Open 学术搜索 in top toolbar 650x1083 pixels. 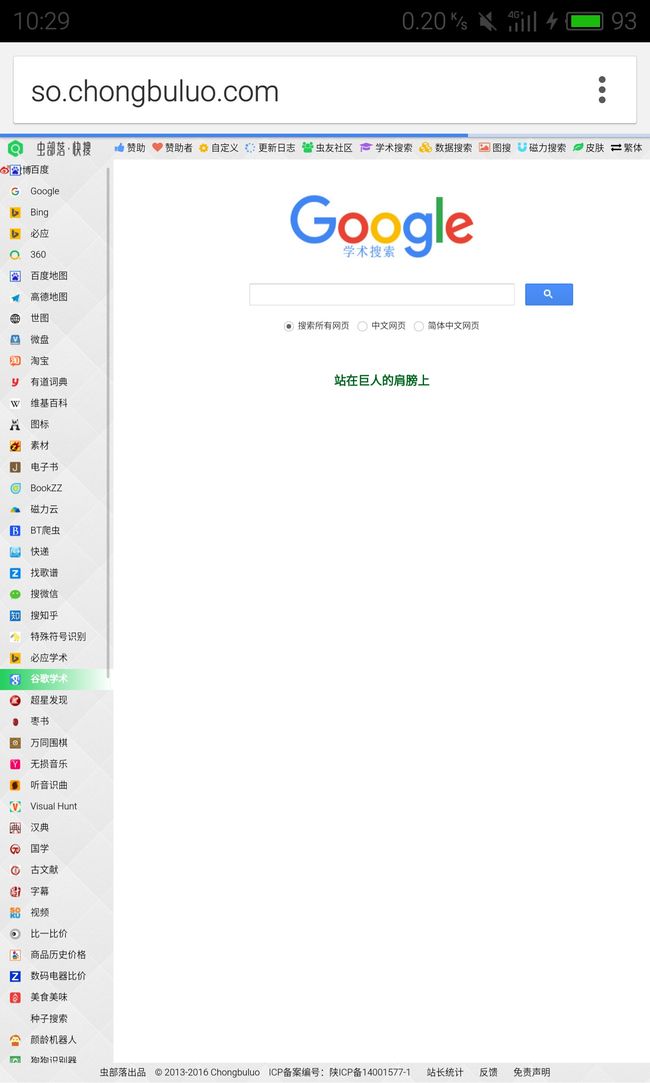(386, 148)
